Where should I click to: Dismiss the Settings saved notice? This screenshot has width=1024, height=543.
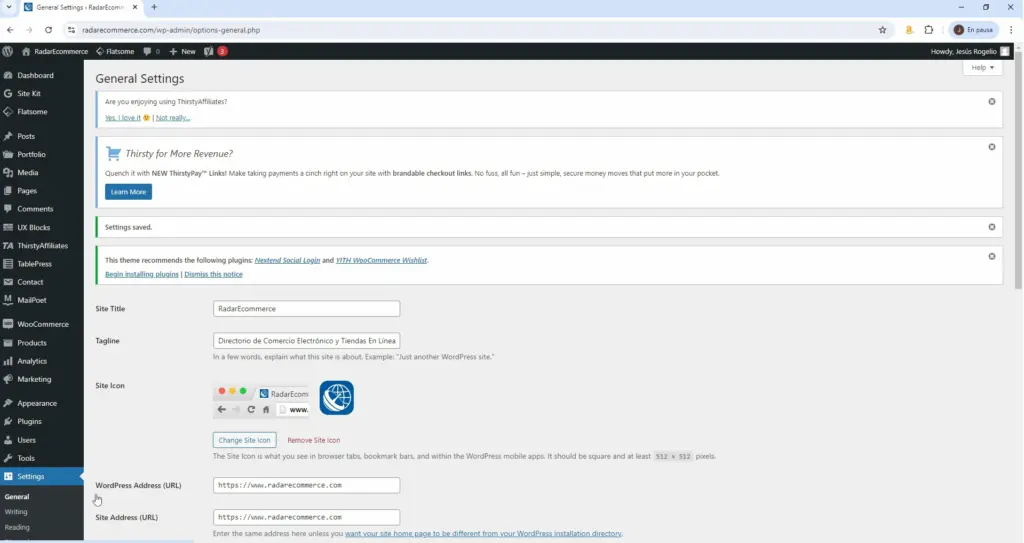coord(991,227)
